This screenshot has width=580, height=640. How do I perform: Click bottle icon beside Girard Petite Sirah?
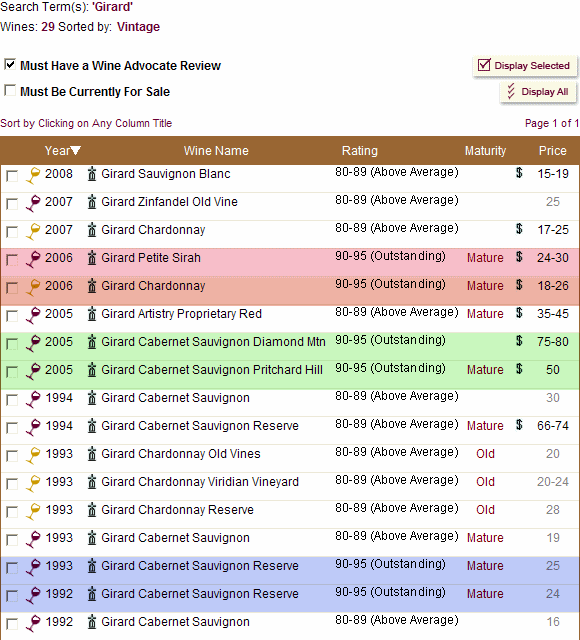(92, 258)
